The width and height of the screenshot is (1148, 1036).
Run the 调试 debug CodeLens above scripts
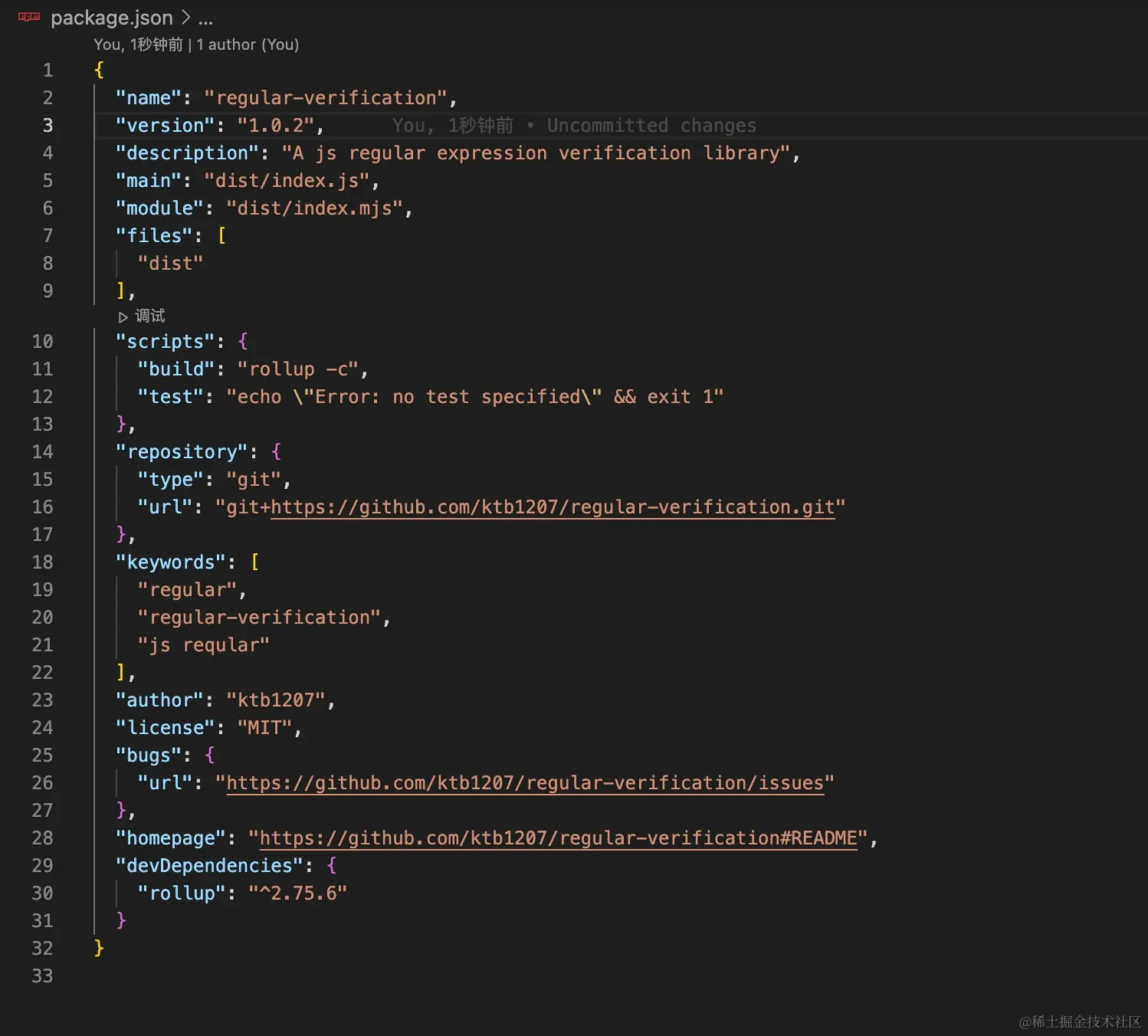point(142,316)
